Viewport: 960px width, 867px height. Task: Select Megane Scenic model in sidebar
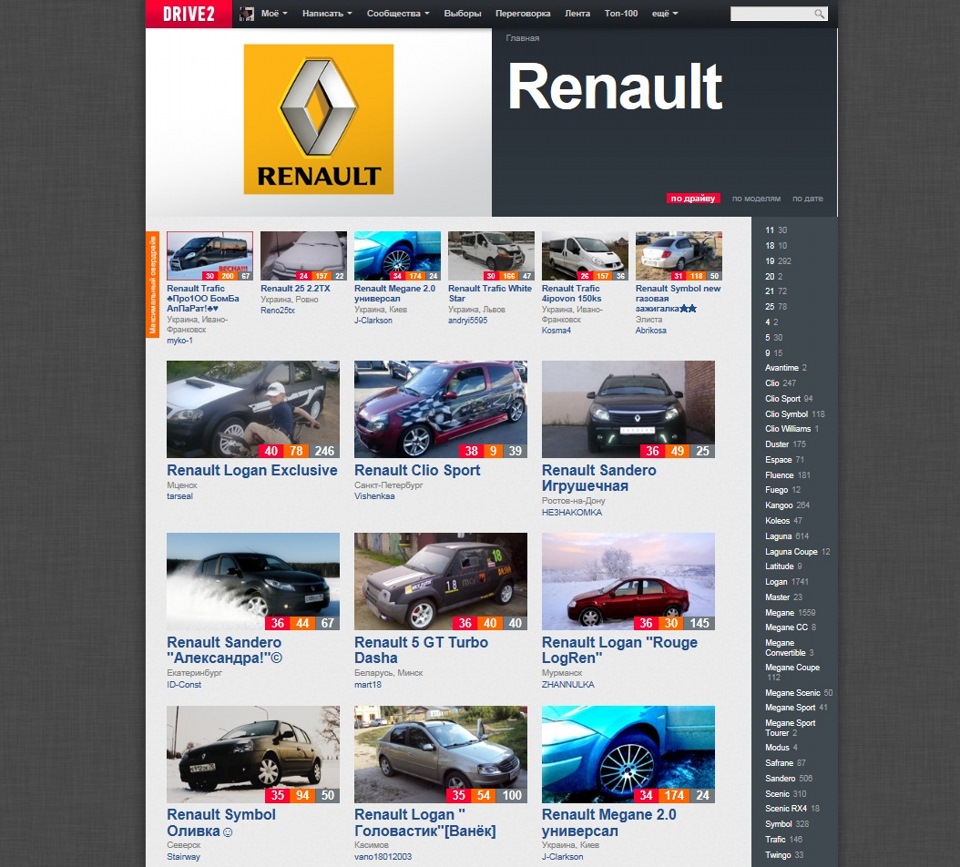pos(793,693)
